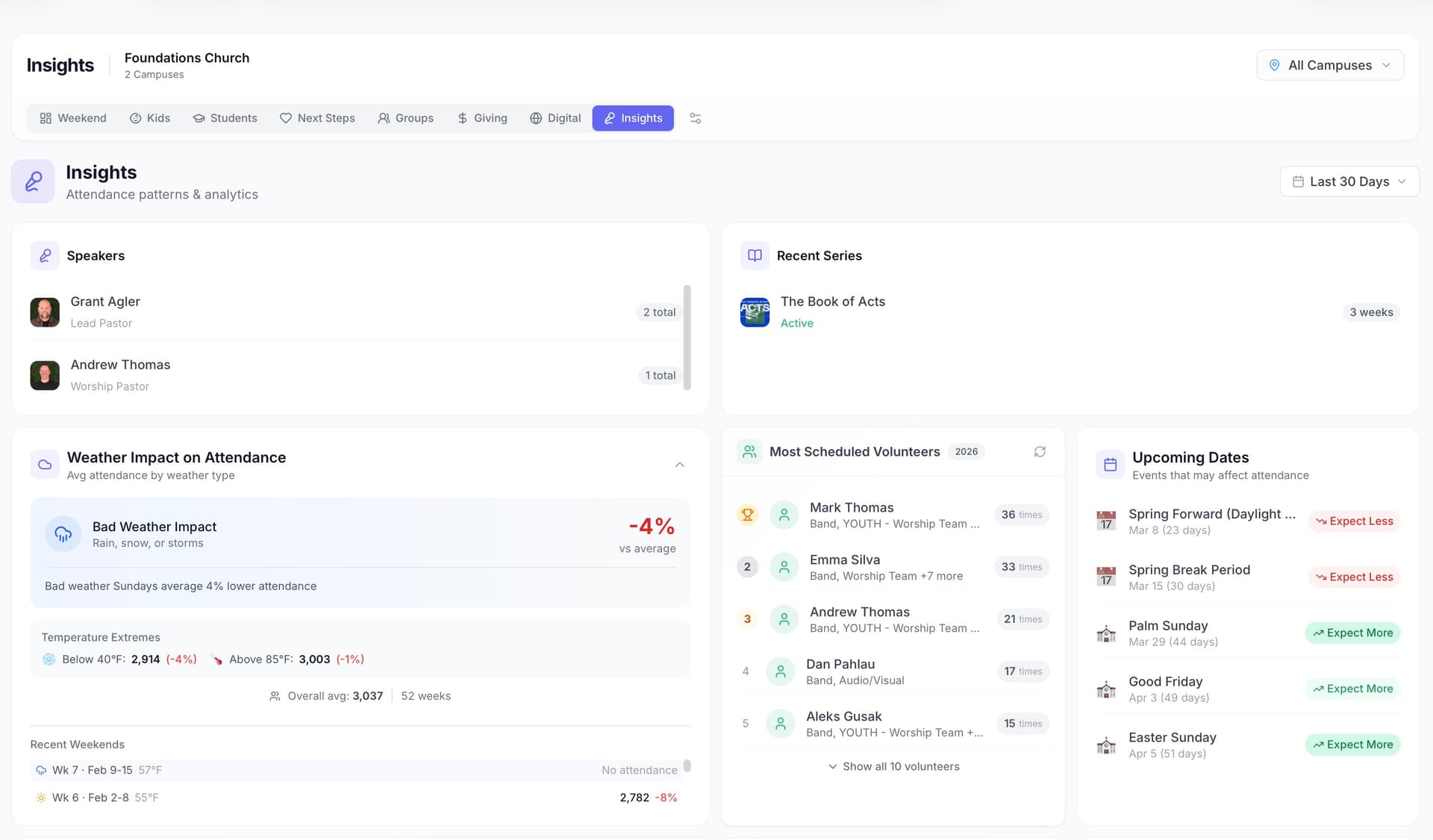Open the All Campuses dropdown
Image resolution: width=1433 pixels, height=840 pixels.
pos(1330,65)
